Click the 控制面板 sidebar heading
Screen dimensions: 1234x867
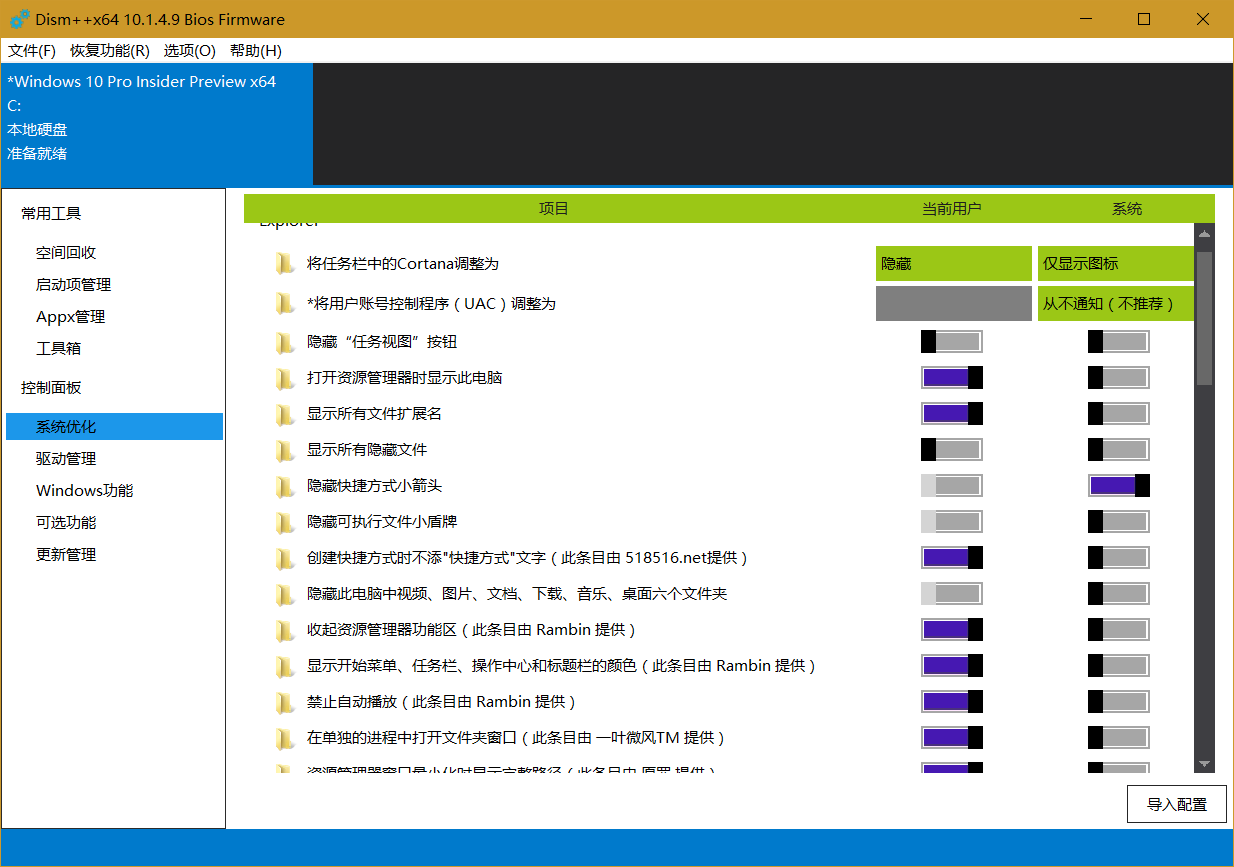coord(51,388)
